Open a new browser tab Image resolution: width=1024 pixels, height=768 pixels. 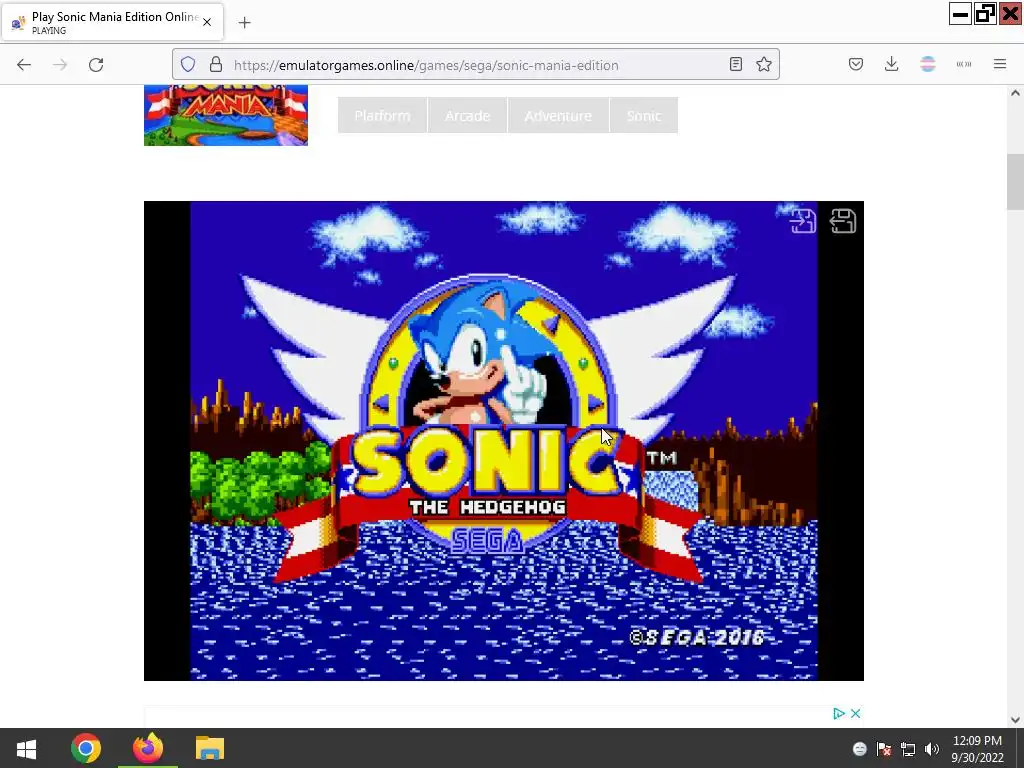point(244,23)
